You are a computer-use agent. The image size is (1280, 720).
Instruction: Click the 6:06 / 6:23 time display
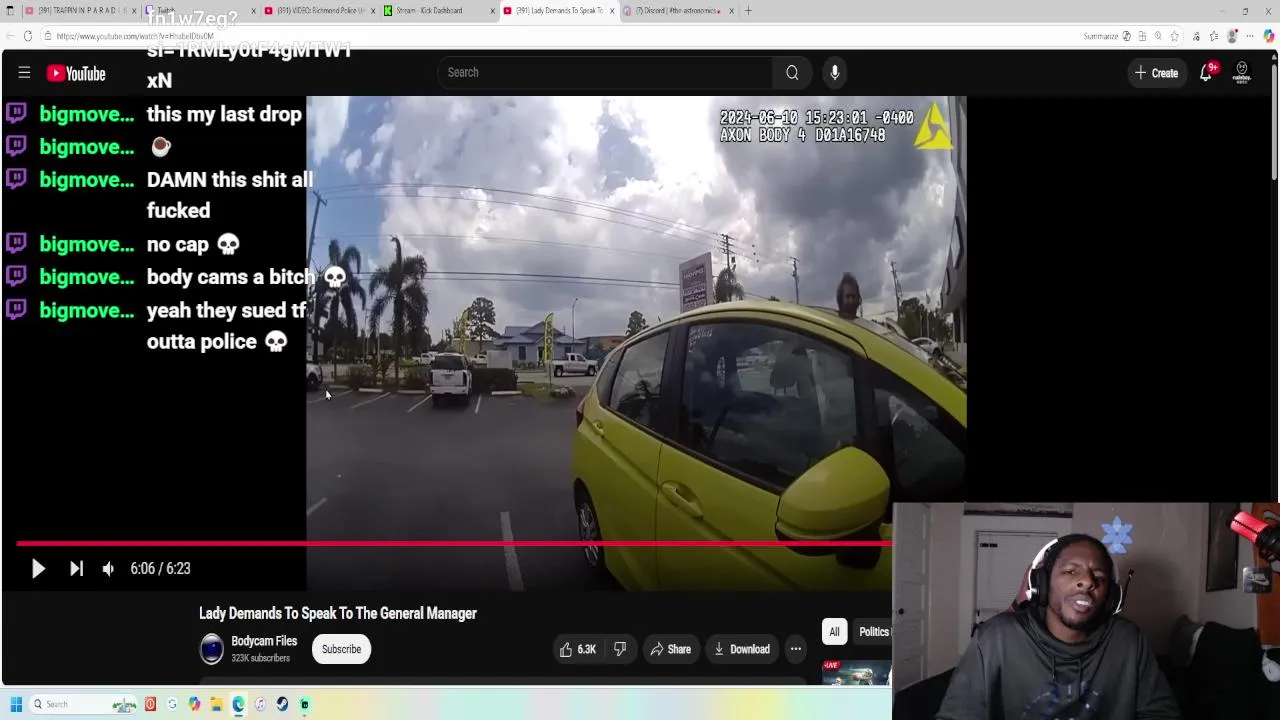pyautogui.click(x=160, y=568)
